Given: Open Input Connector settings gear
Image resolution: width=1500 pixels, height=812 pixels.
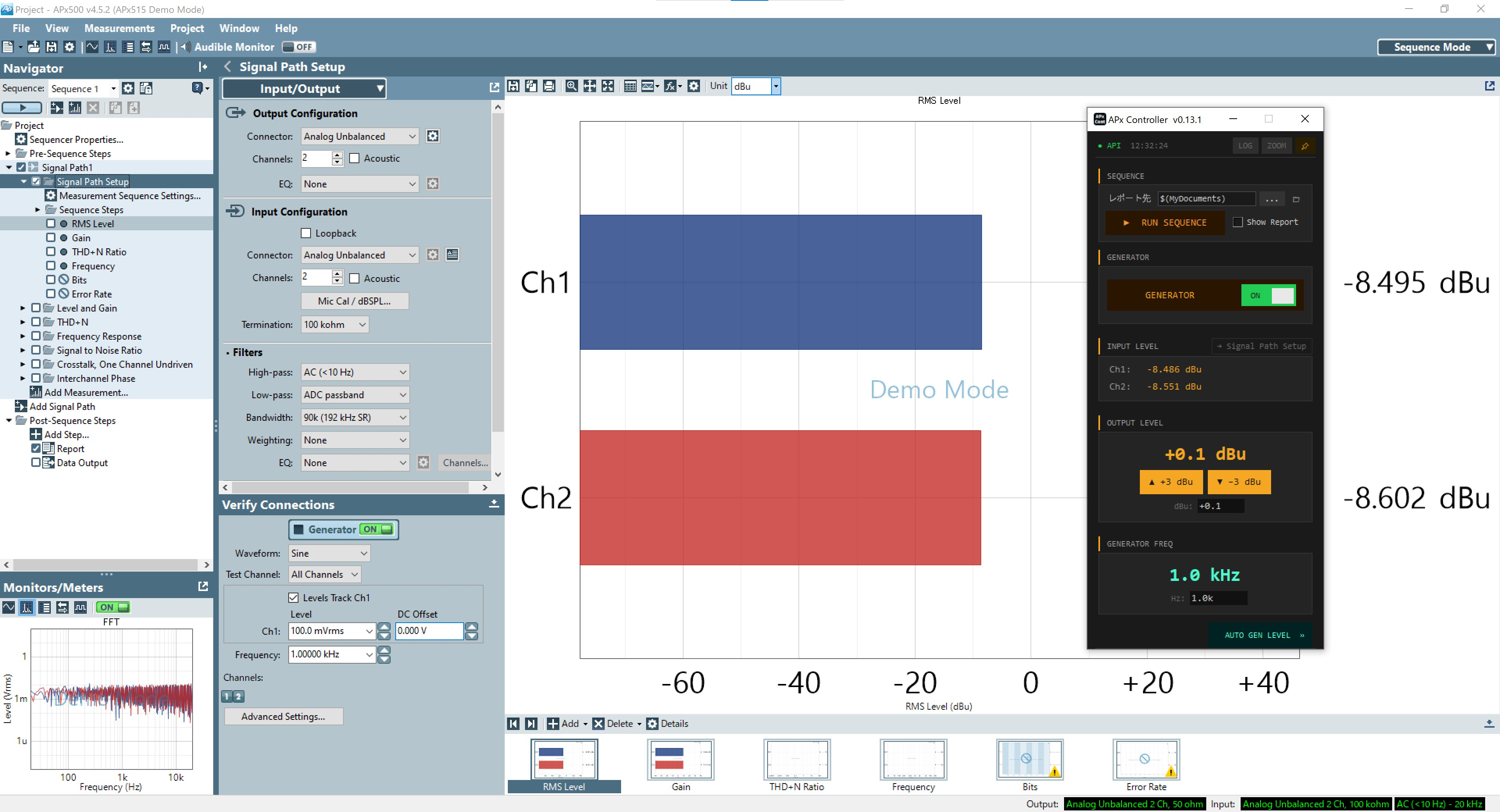Looking at the screenshot, I should tap(433, 255).
